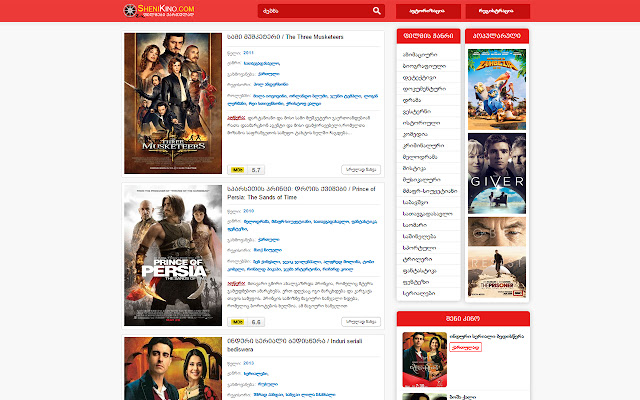Open the Zambezia popular poster
Screen dimensions: 640x400
[497, 89]
